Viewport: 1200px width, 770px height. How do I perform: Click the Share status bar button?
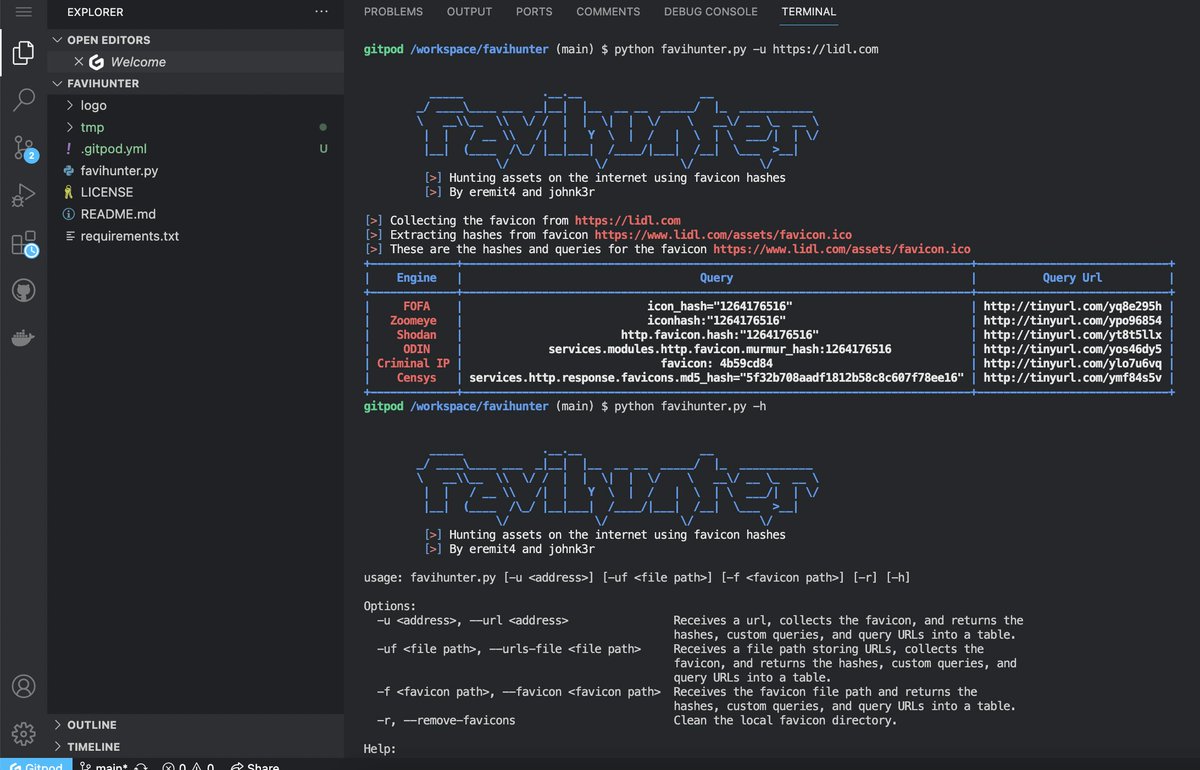coord(254,765)
